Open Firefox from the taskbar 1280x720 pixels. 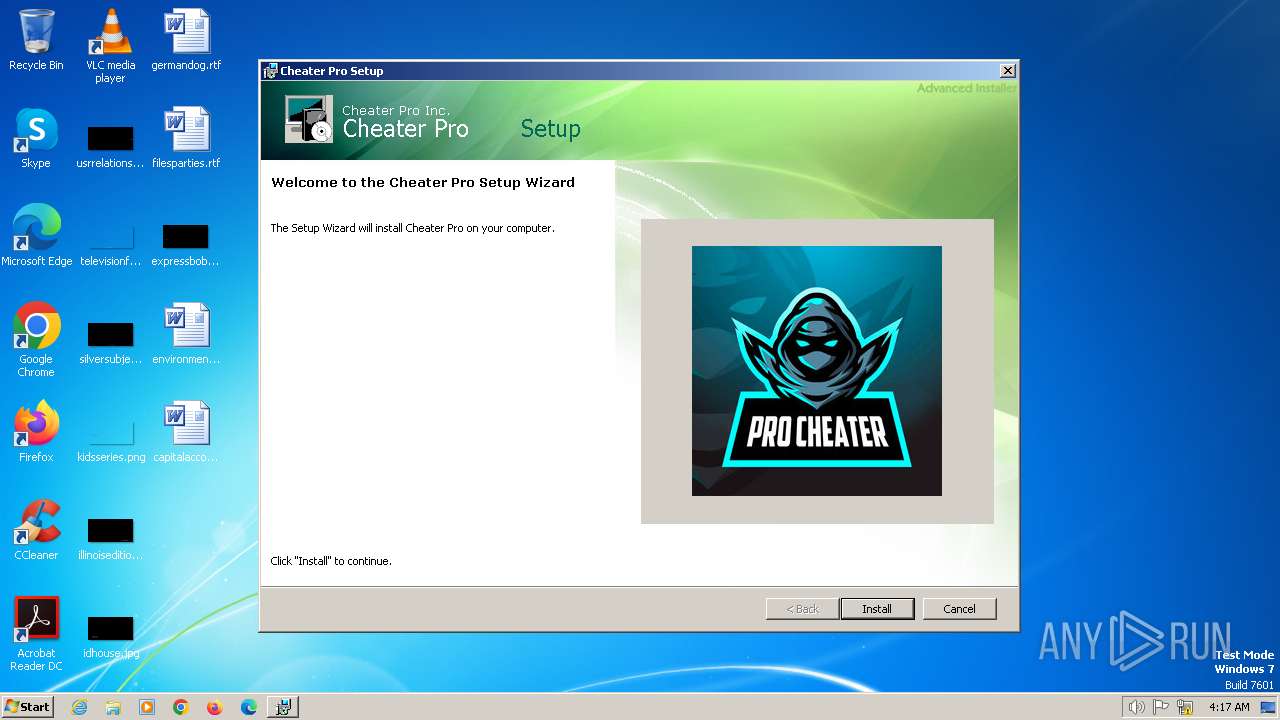point(215,707)
